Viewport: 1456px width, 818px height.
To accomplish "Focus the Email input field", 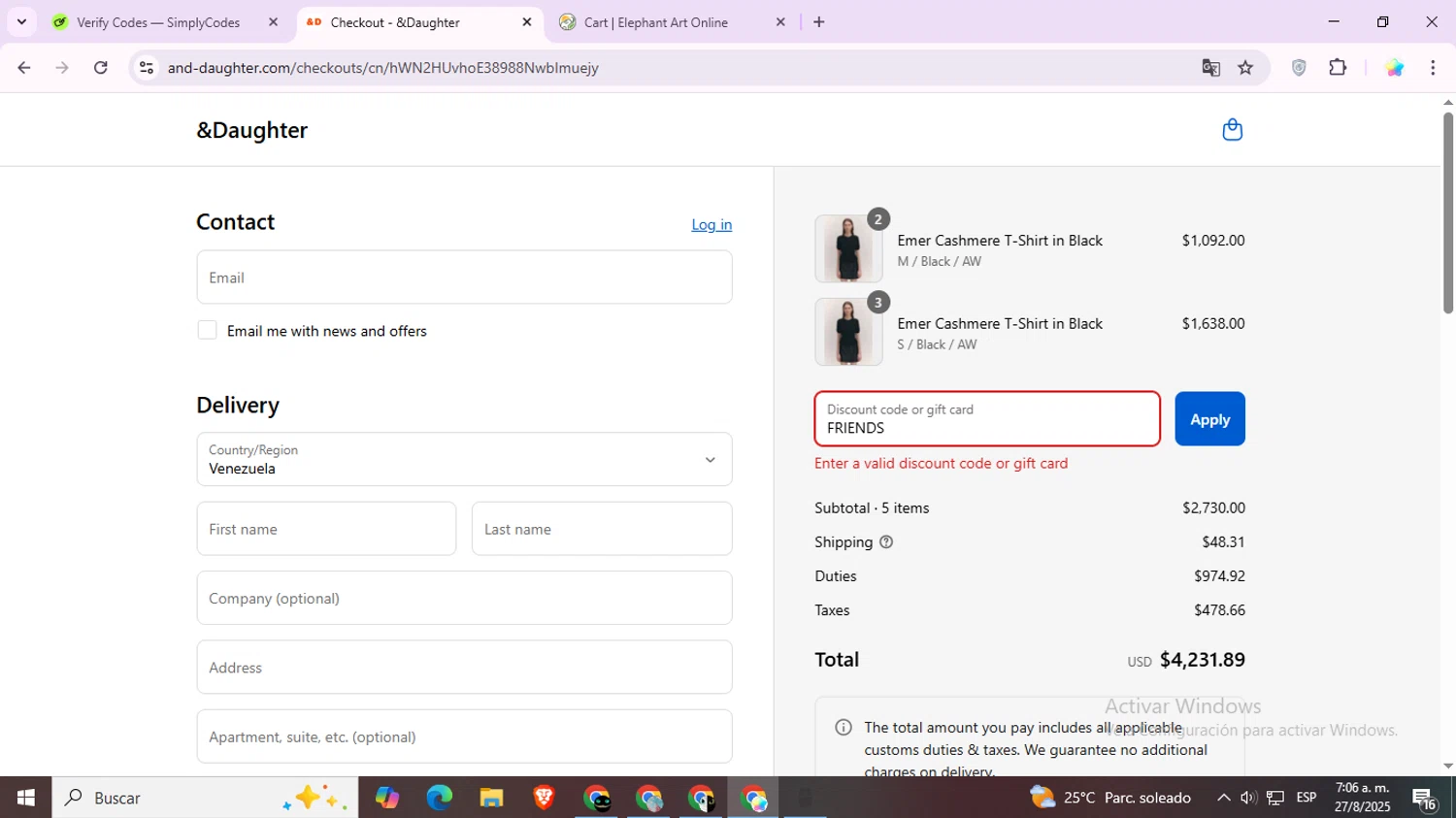I will tap(464, 278).
